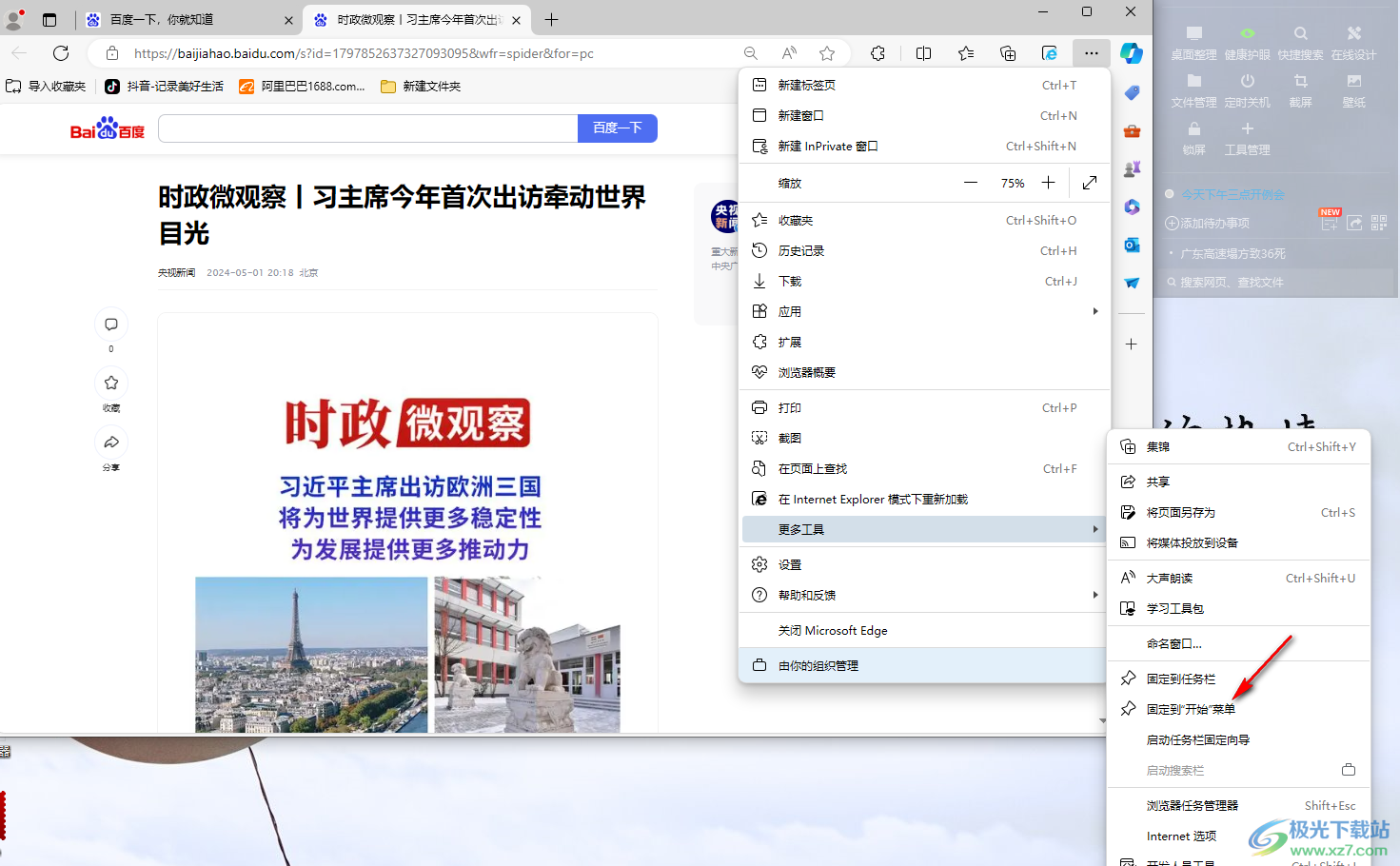Open 下载 from the menu
The height and width of the screenshot is (866, 1400).
point(924,281)
